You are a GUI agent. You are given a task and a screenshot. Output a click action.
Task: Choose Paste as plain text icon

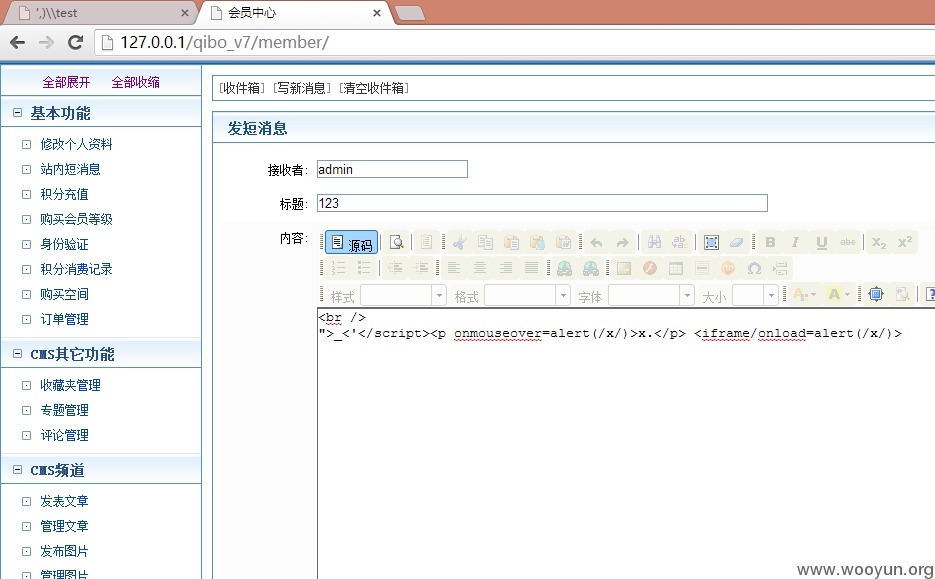[537, 242]
